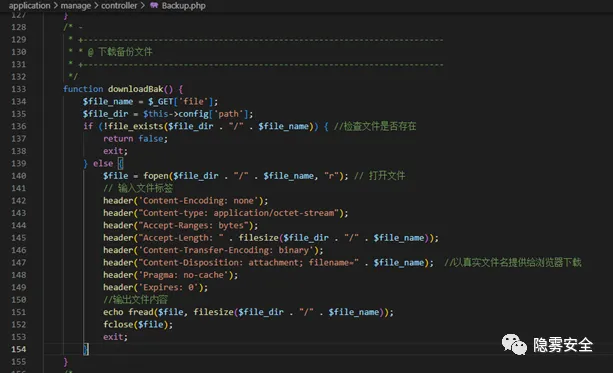Viewport: 613px width, 373px height.
Task: Open the Backup.php breadcrumb item
Action: coord(183,5)
